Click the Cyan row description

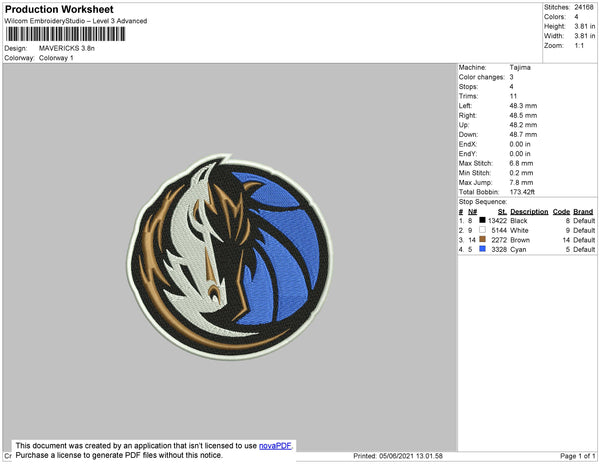click(x=518, y=249)
